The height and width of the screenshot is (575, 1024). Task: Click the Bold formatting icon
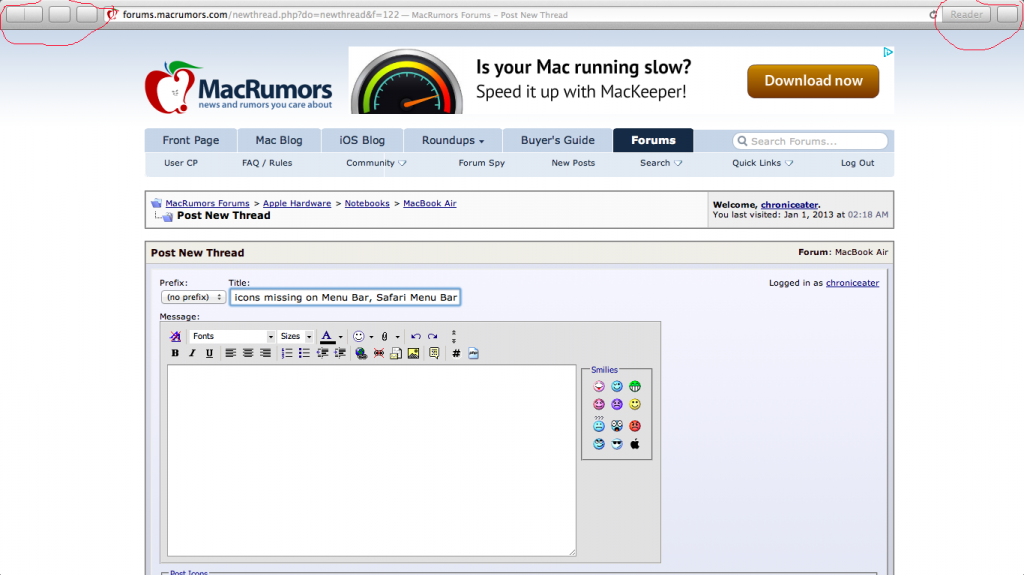(175, 353)
